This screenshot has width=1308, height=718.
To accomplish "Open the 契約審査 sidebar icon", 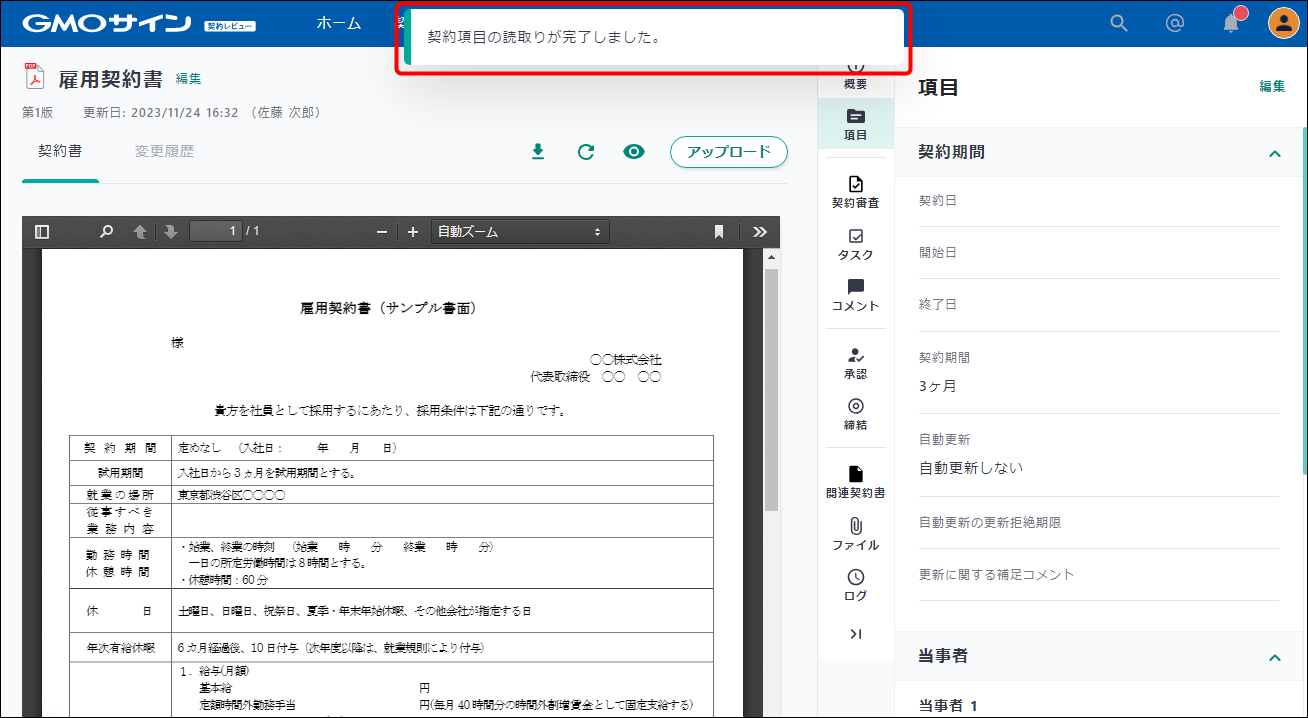I will (x=855, y=190).
